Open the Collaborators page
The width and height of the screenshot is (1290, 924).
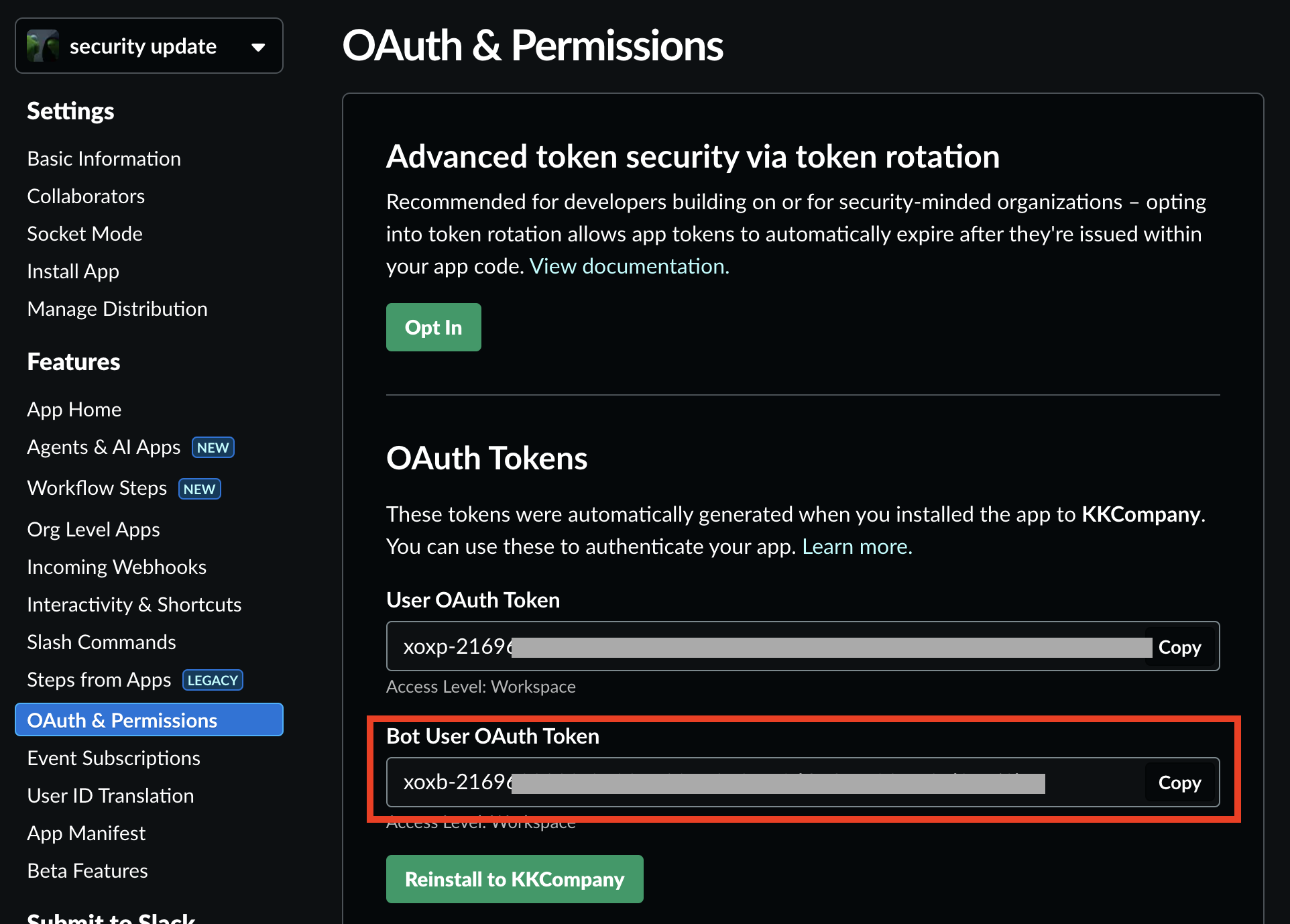(x=86, y=196)
